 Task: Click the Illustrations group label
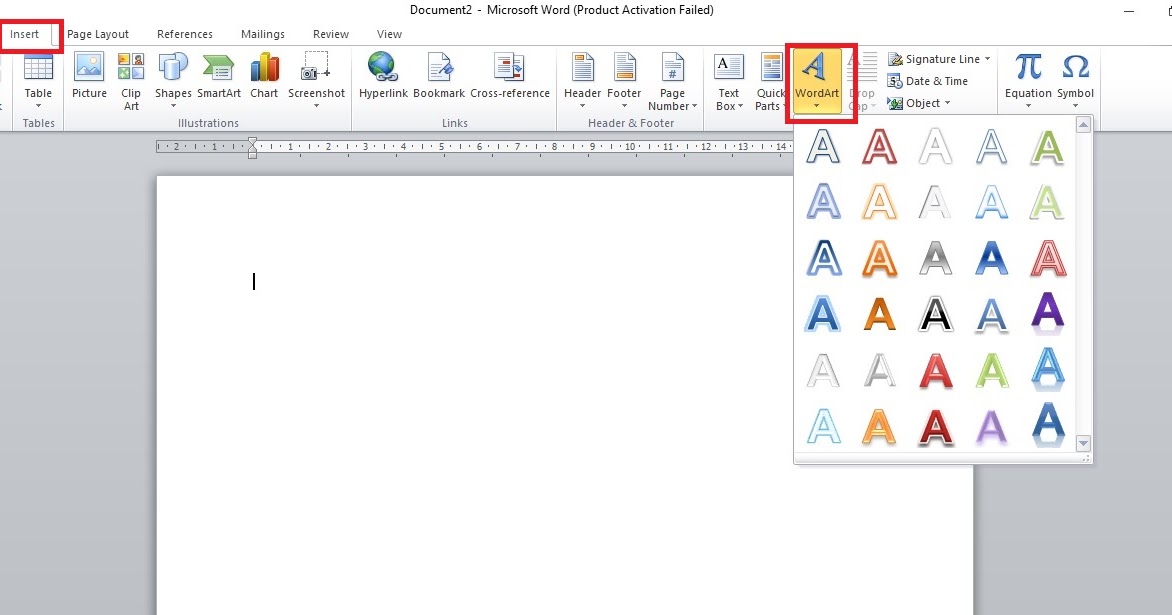(208, 123)
